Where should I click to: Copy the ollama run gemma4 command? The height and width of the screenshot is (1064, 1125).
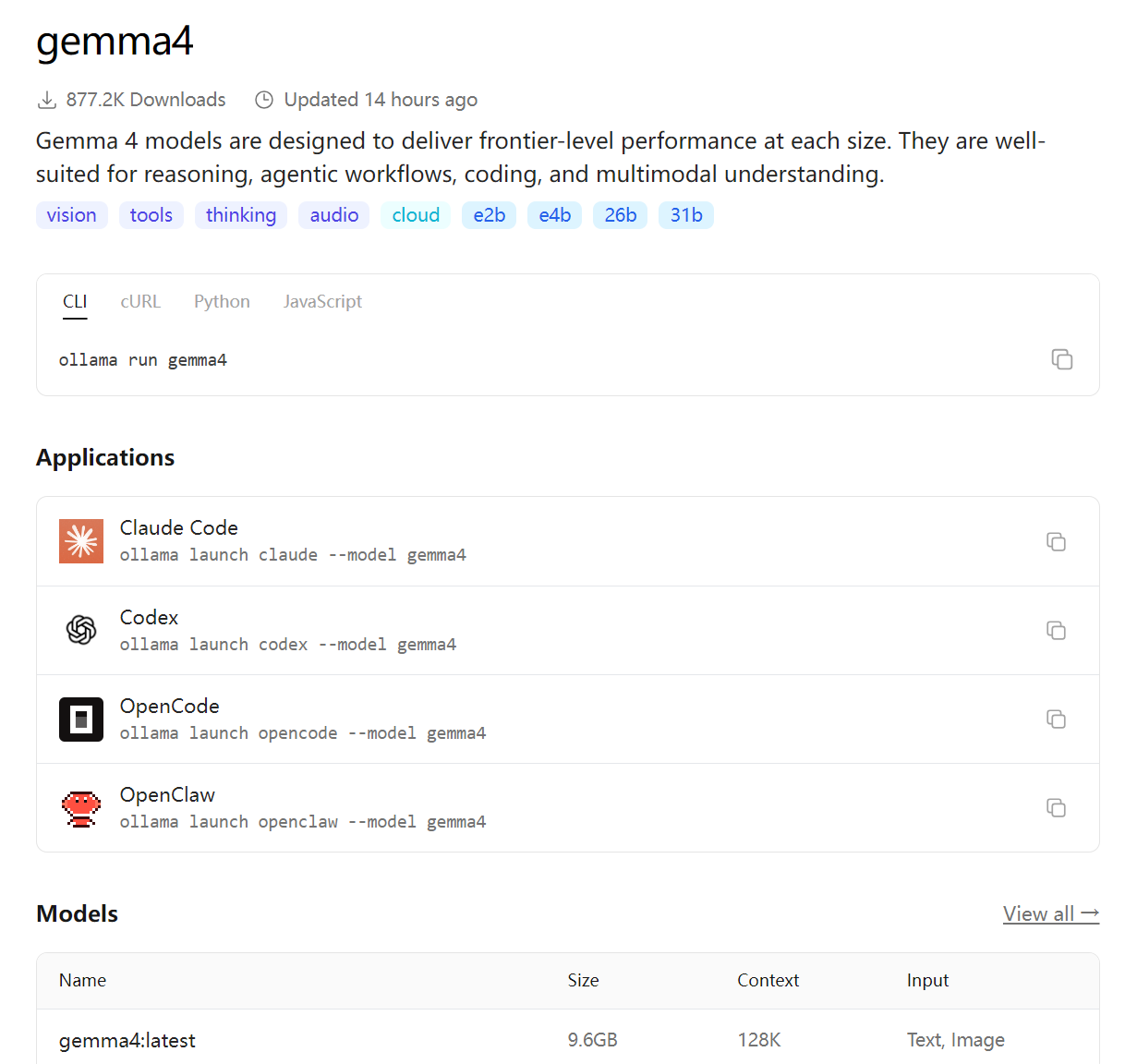click(1062, 359)
